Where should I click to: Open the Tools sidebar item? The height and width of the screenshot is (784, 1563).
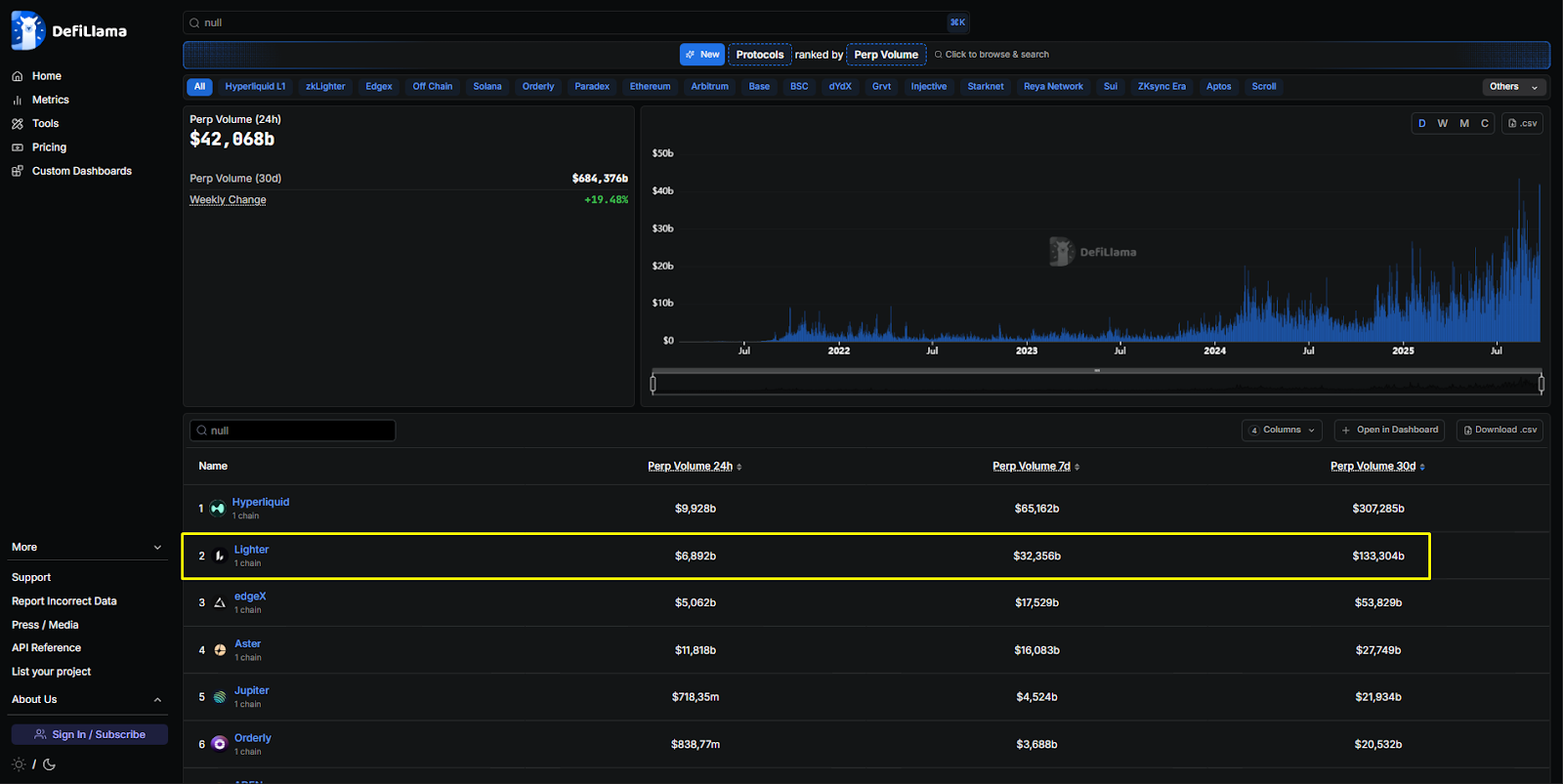coord(45,124)
